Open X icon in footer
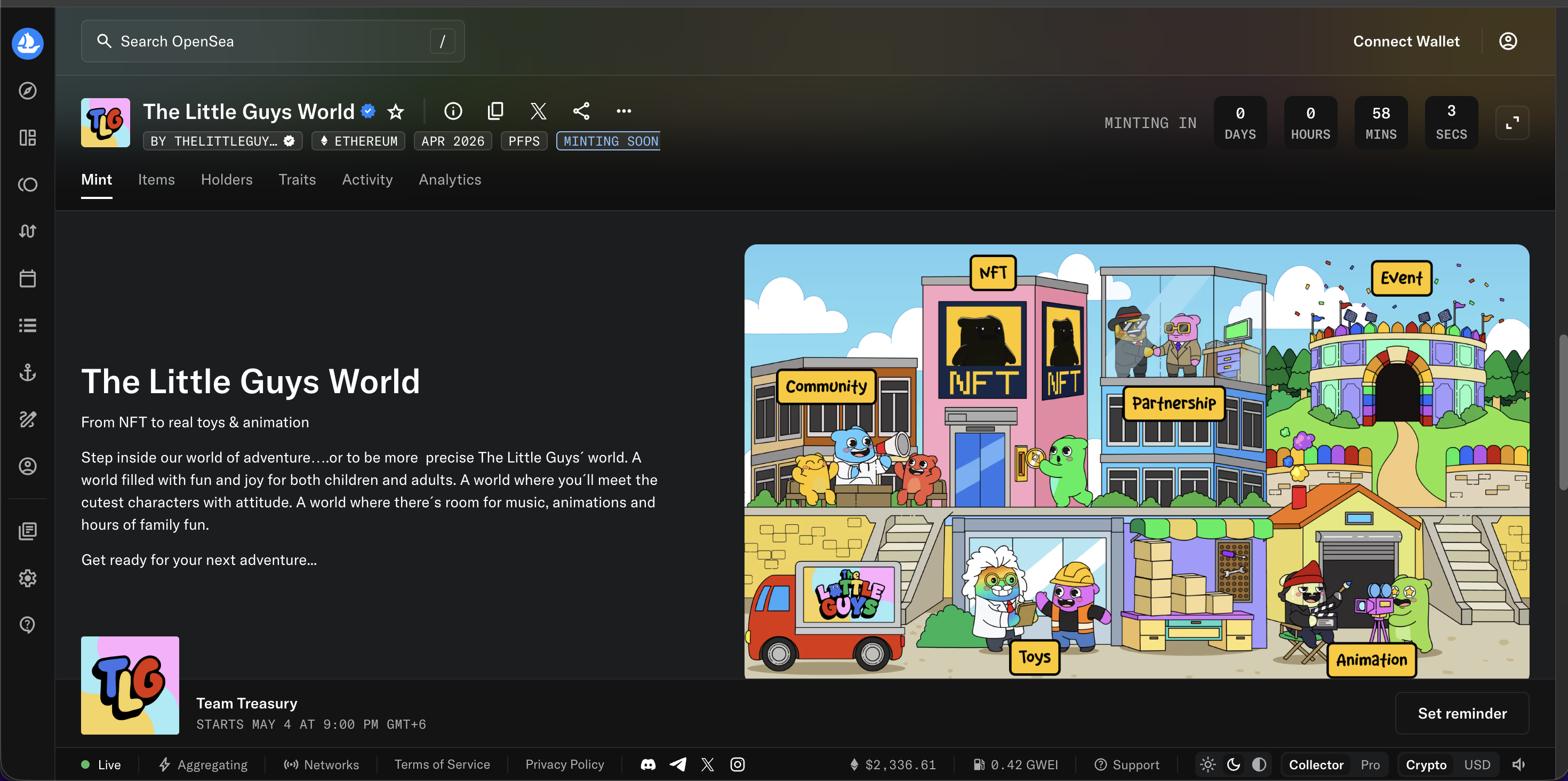1568x781 pixels. tap(707, 764)
